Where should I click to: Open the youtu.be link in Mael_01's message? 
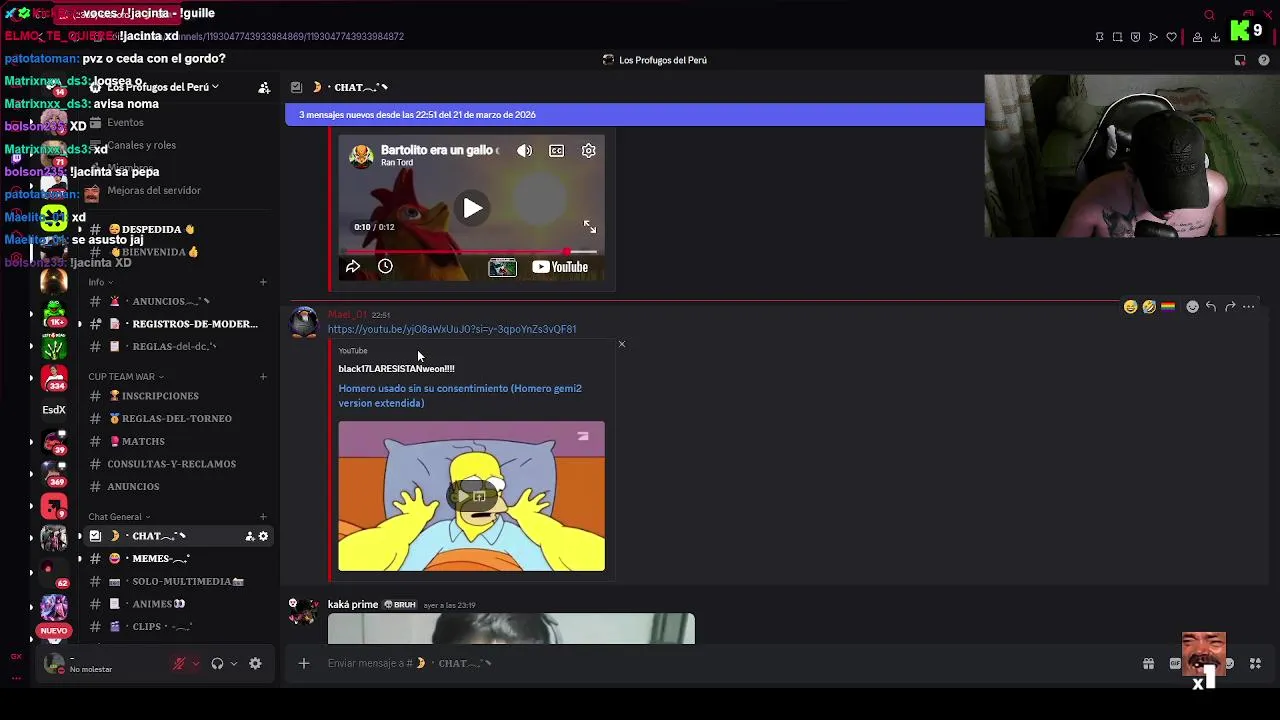[x=452, y=329]
